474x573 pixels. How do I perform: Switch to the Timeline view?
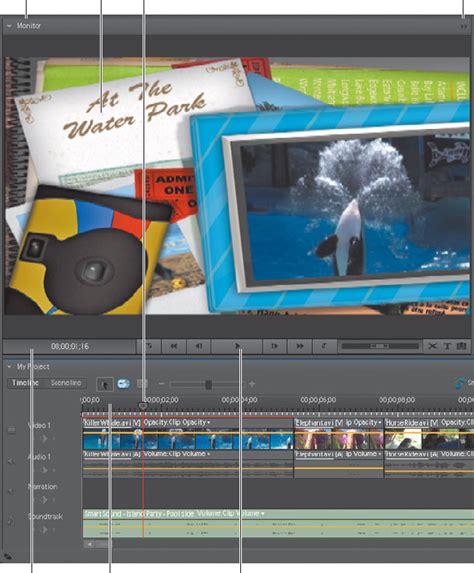click(x=25, y=383)
